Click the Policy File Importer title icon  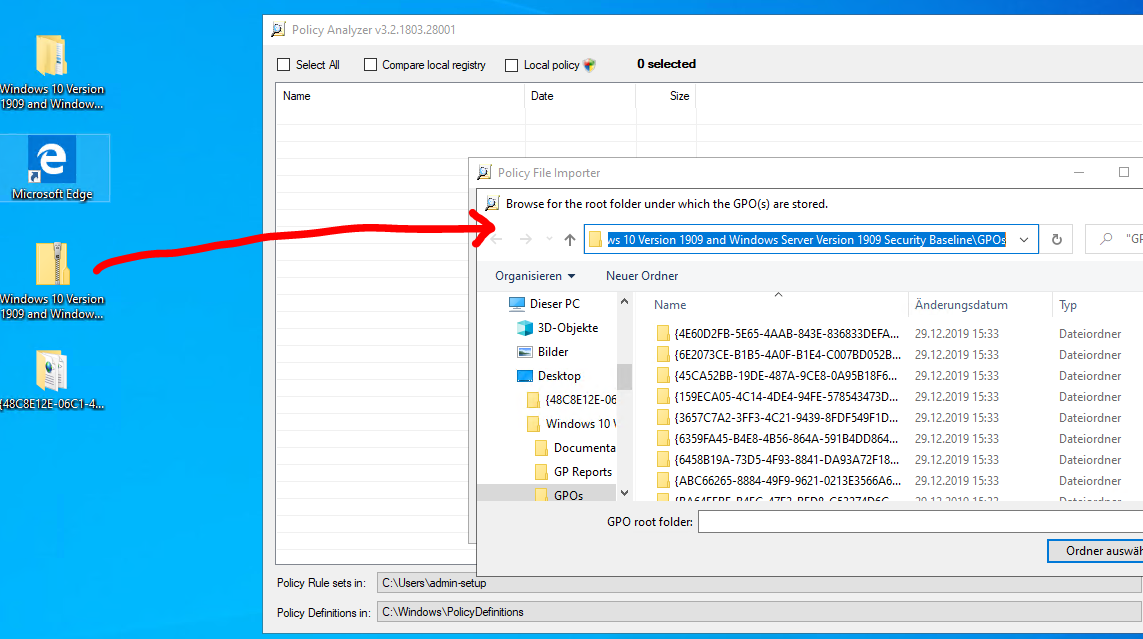[x=484, y=173]
